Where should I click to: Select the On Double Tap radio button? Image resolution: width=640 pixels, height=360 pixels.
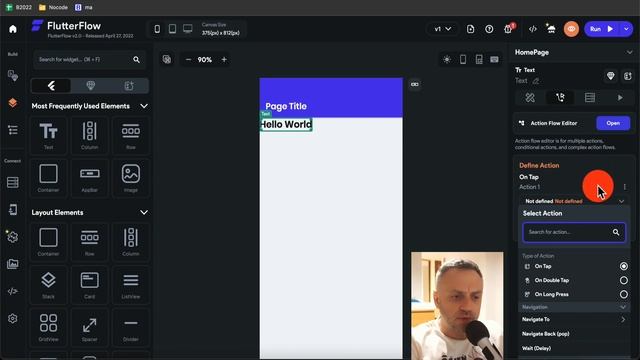pyautogui.click(x=623, y=280)
